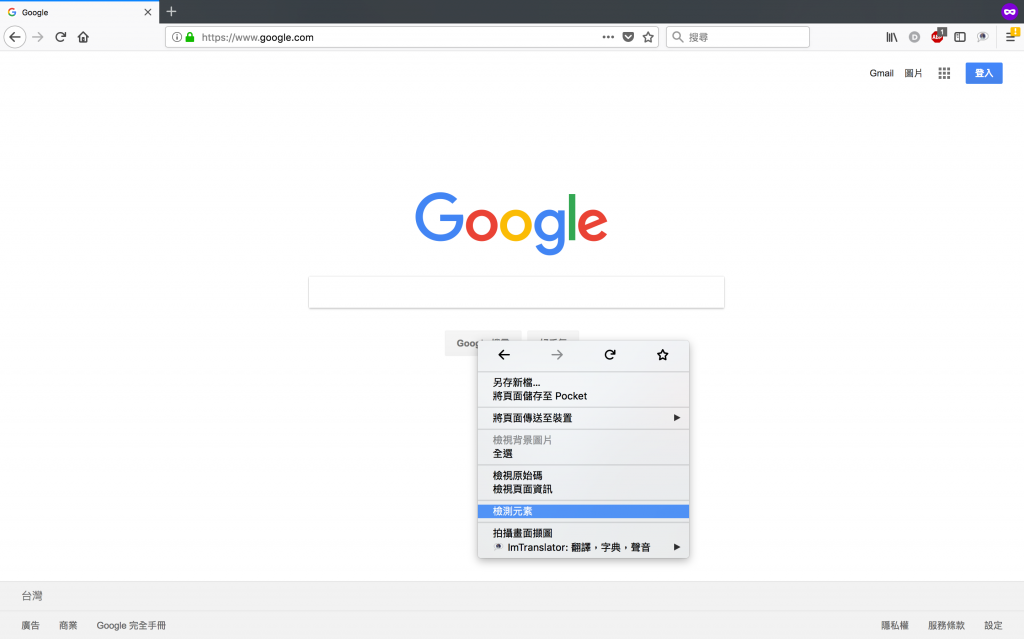The width and height of the screenshot is (1024, 639).
Task: Click the Google logo
Action: tap(511, 223)
